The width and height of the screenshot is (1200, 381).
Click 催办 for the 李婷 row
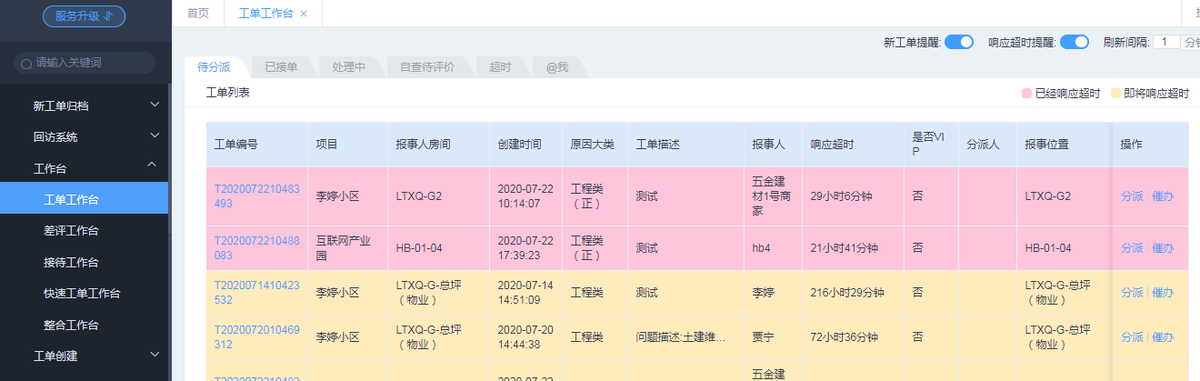click(x=1162, y=293)
